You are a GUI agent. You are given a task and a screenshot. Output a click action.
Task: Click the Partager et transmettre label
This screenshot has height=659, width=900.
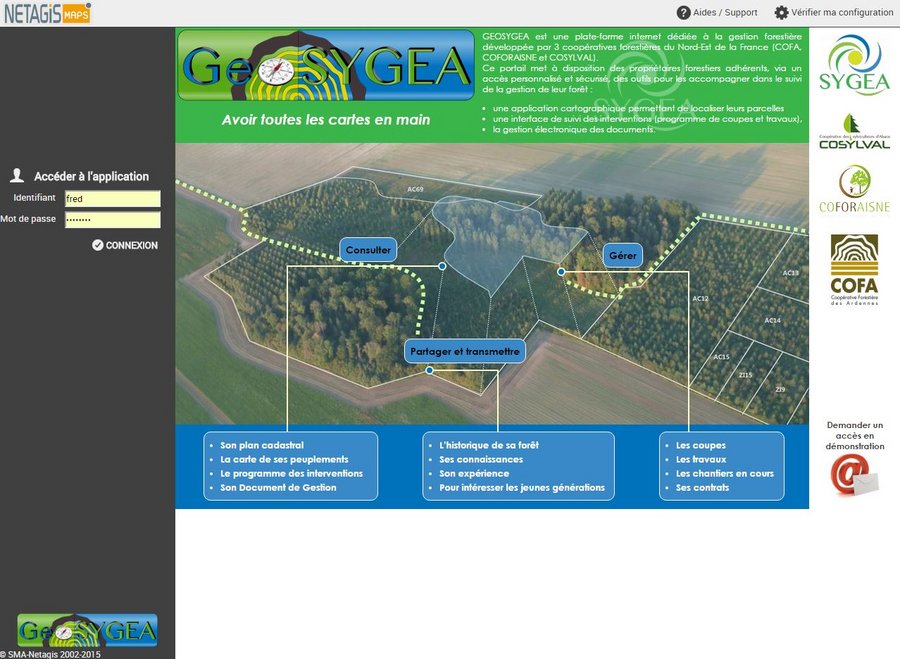tap(465, 352)
